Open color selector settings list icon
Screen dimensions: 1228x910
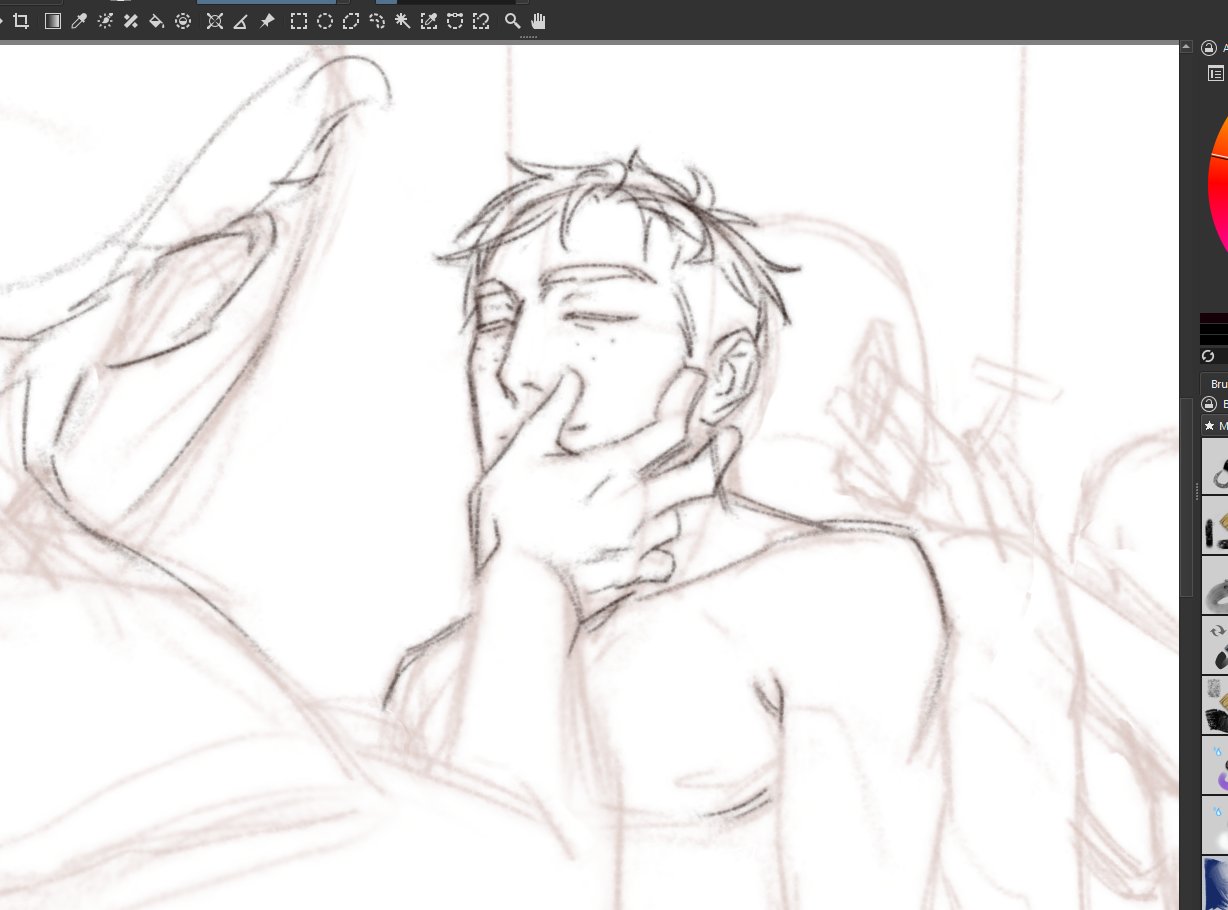point(1216,73)
